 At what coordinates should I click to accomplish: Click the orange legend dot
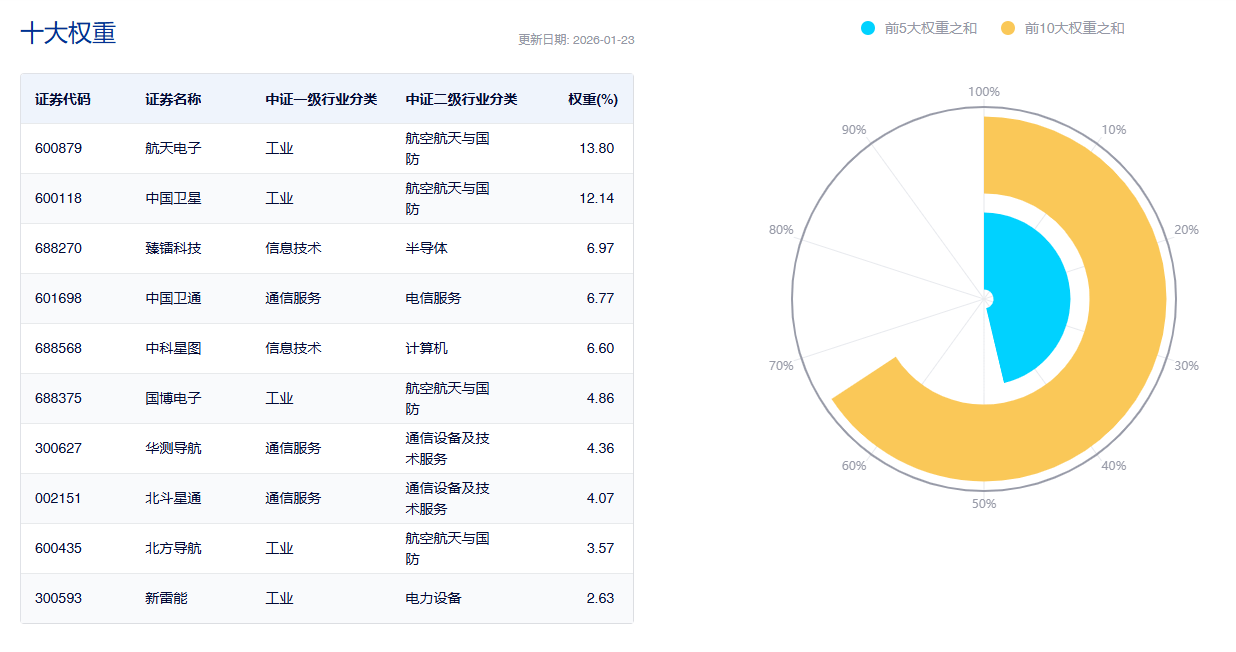point(1008,28)
